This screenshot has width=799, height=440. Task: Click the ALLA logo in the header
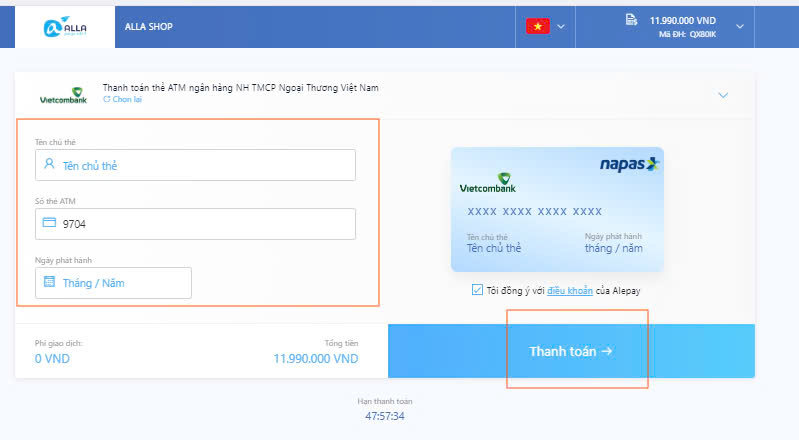pos(65,27)
